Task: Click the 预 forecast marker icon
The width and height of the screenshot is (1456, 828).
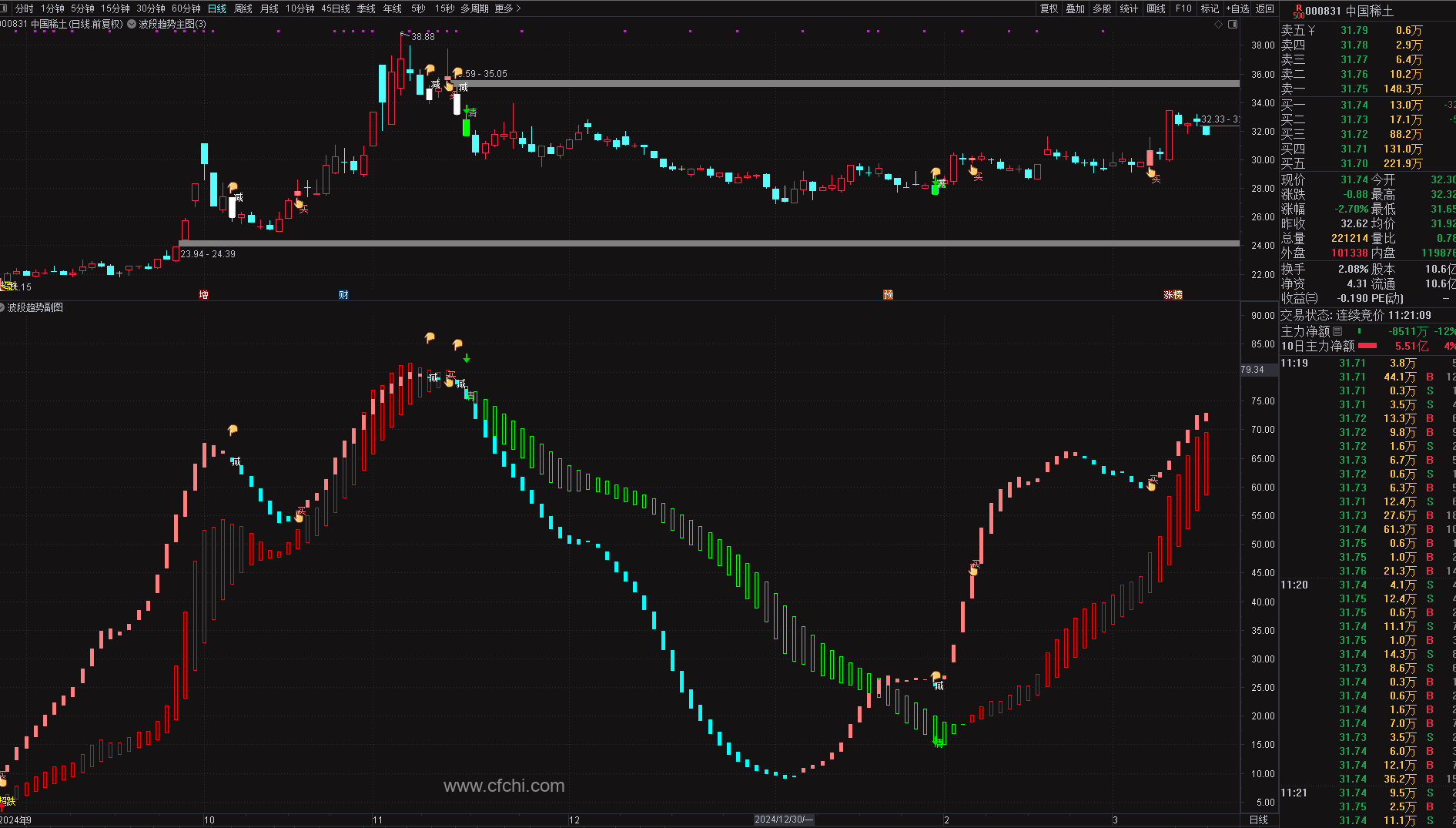Action: (888, 294)
